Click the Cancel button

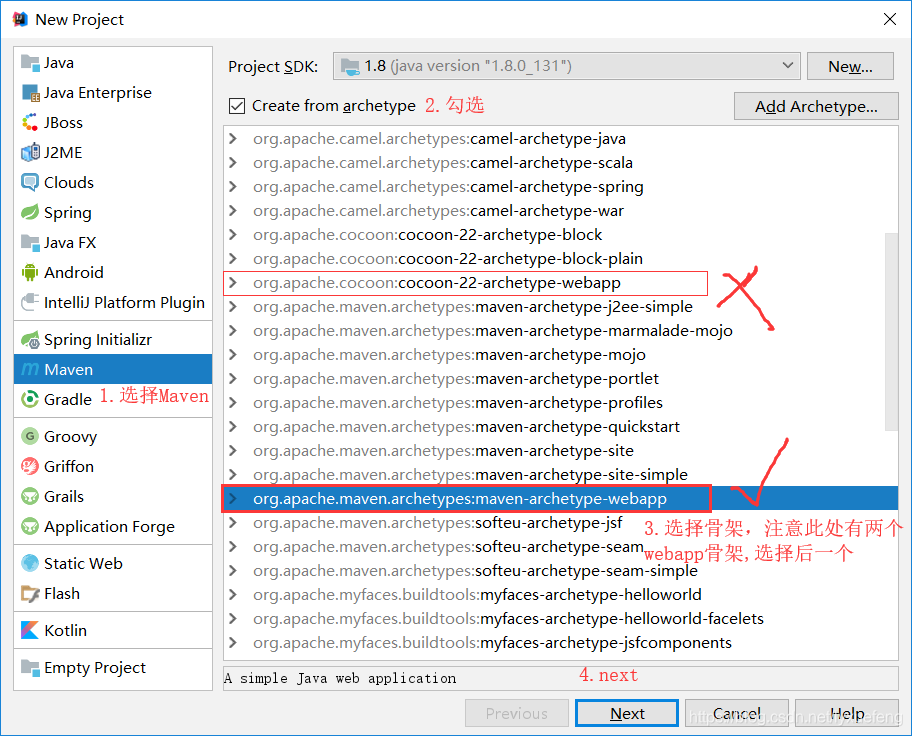(737, 713)
